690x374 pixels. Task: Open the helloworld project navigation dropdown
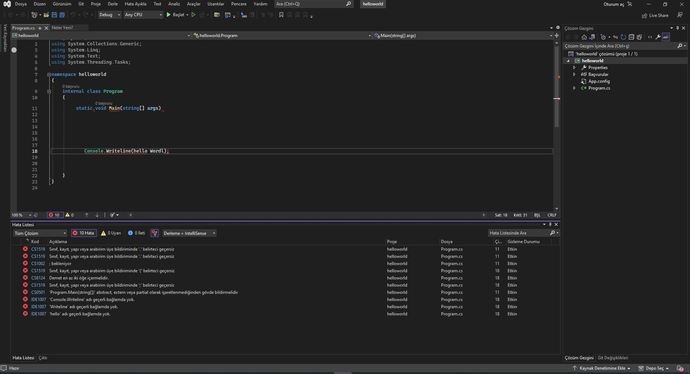point(102,36)
